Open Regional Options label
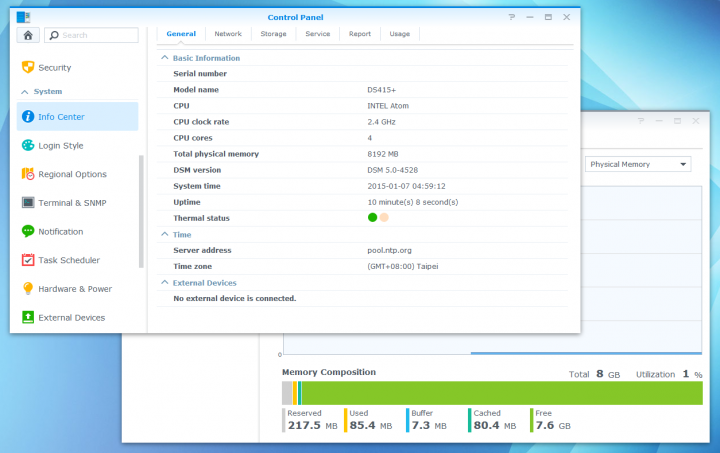Viewport: 720px width, 453px height. [x=72, y=174]
